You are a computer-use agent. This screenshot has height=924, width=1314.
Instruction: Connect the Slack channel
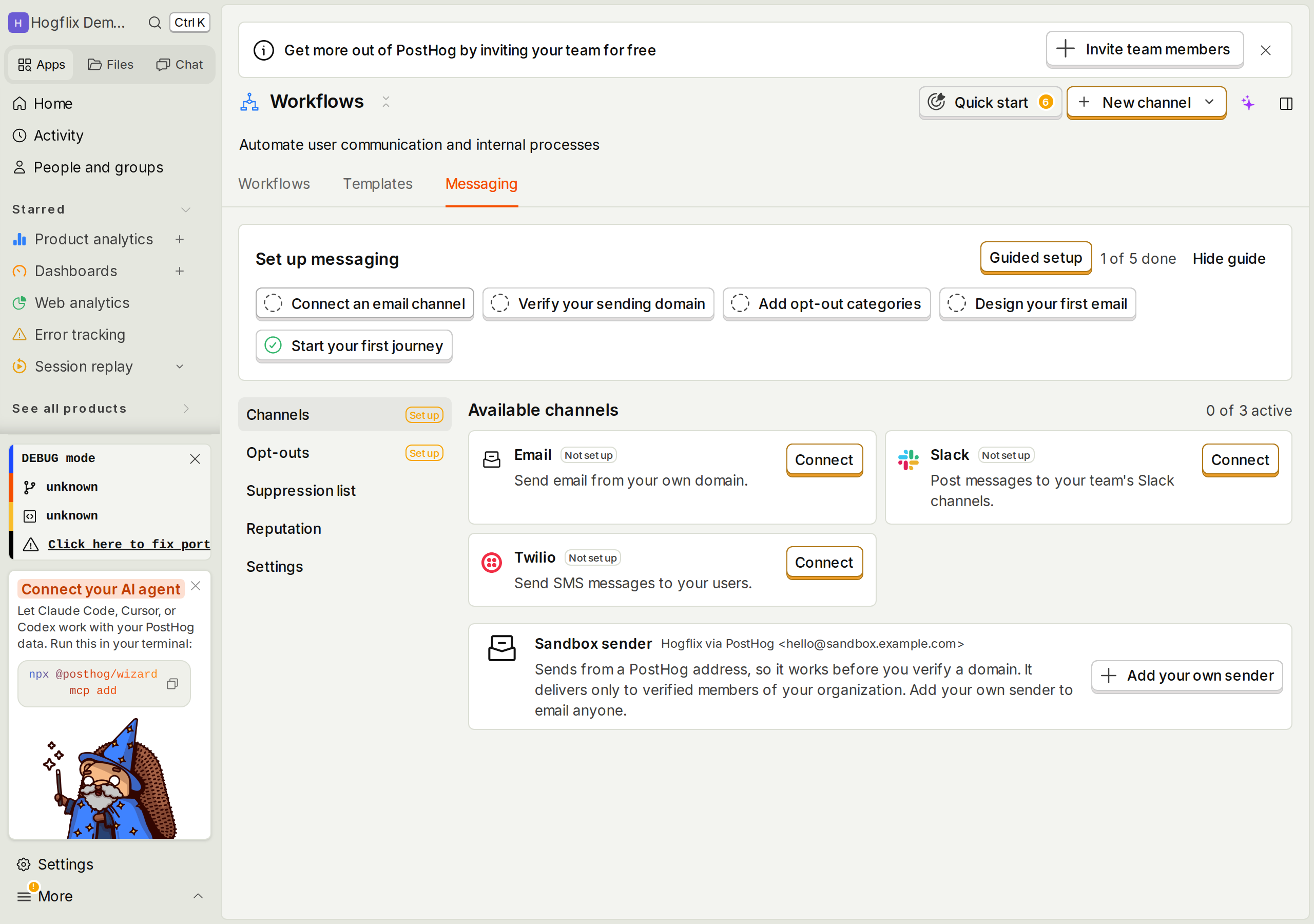pyautogui.click(x=1240, y=460)
